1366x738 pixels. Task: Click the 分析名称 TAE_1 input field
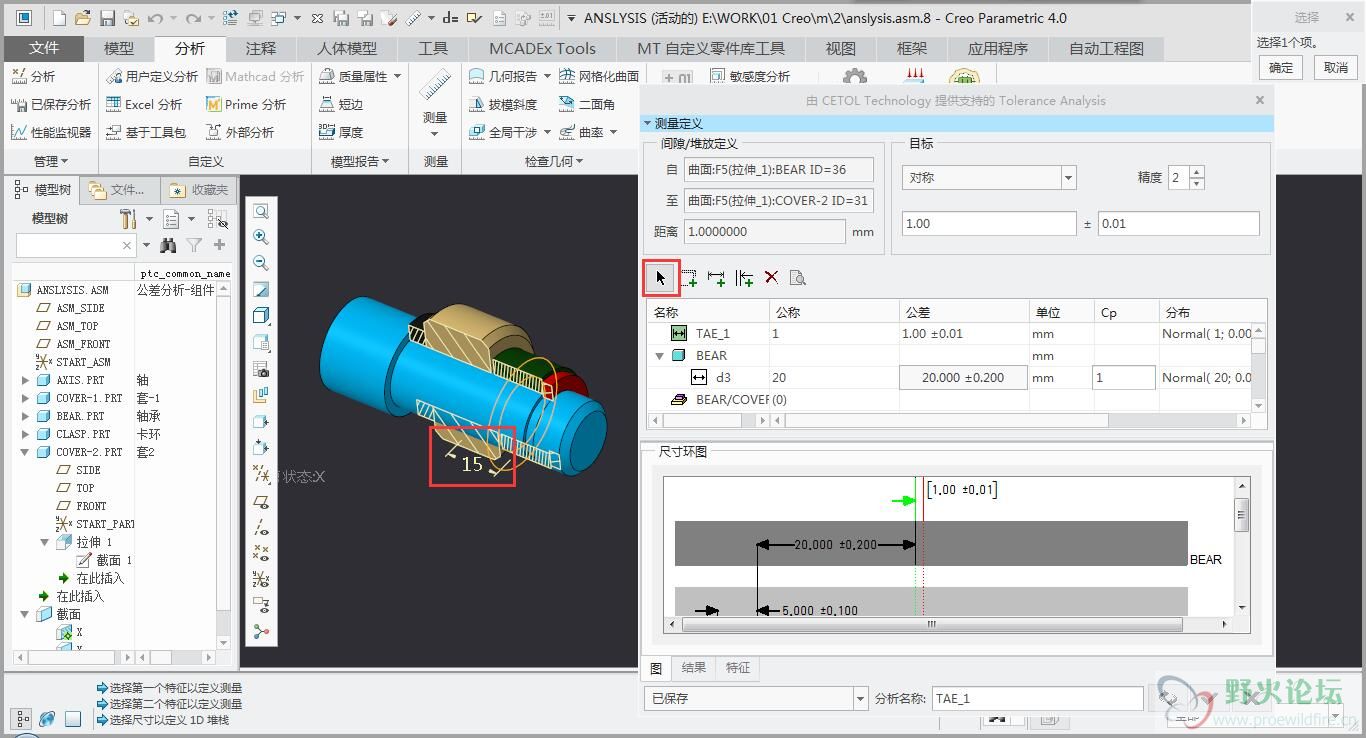(x=1036, y=699)
